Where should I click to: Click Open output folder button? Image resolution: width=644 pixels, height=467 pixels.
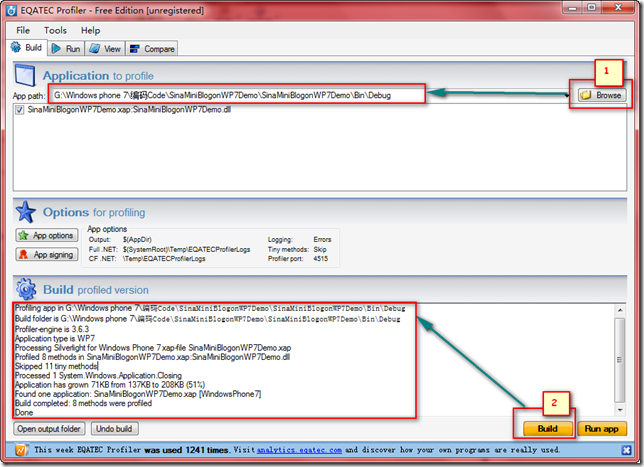pyautogui.click(x=49, y=429)
